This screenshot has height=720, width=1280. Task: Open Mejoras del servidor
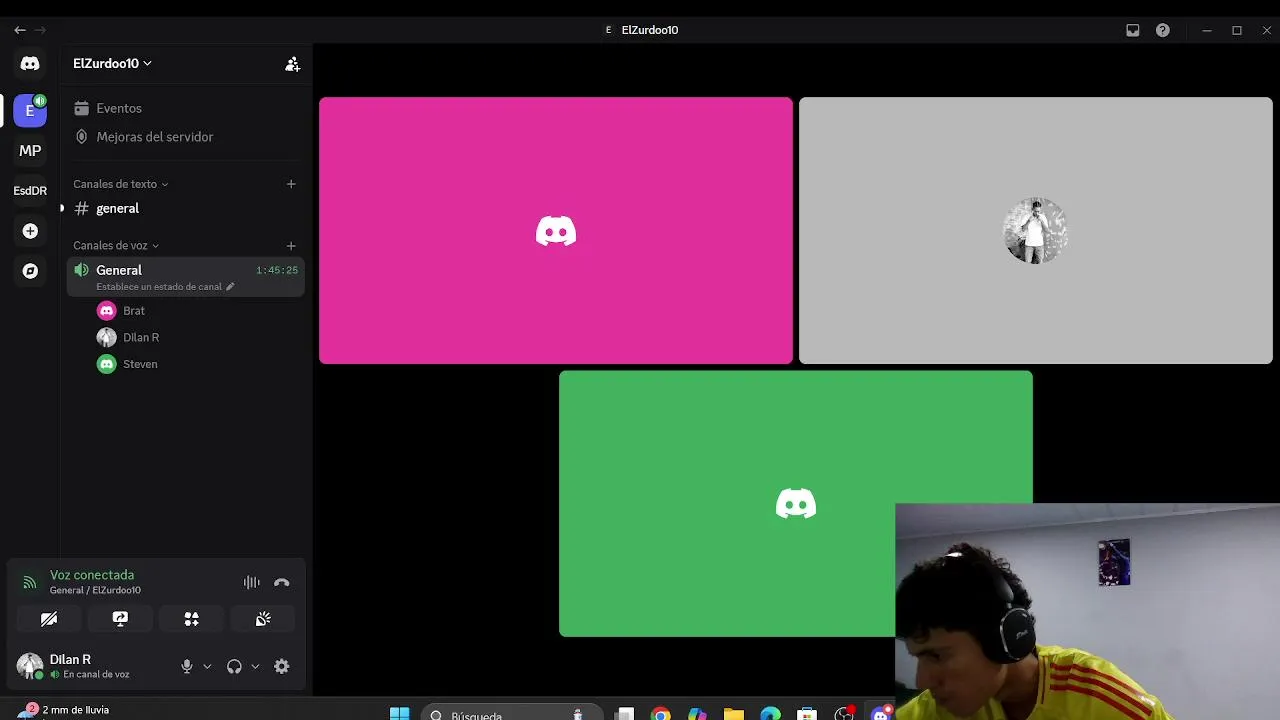point(186,137)
